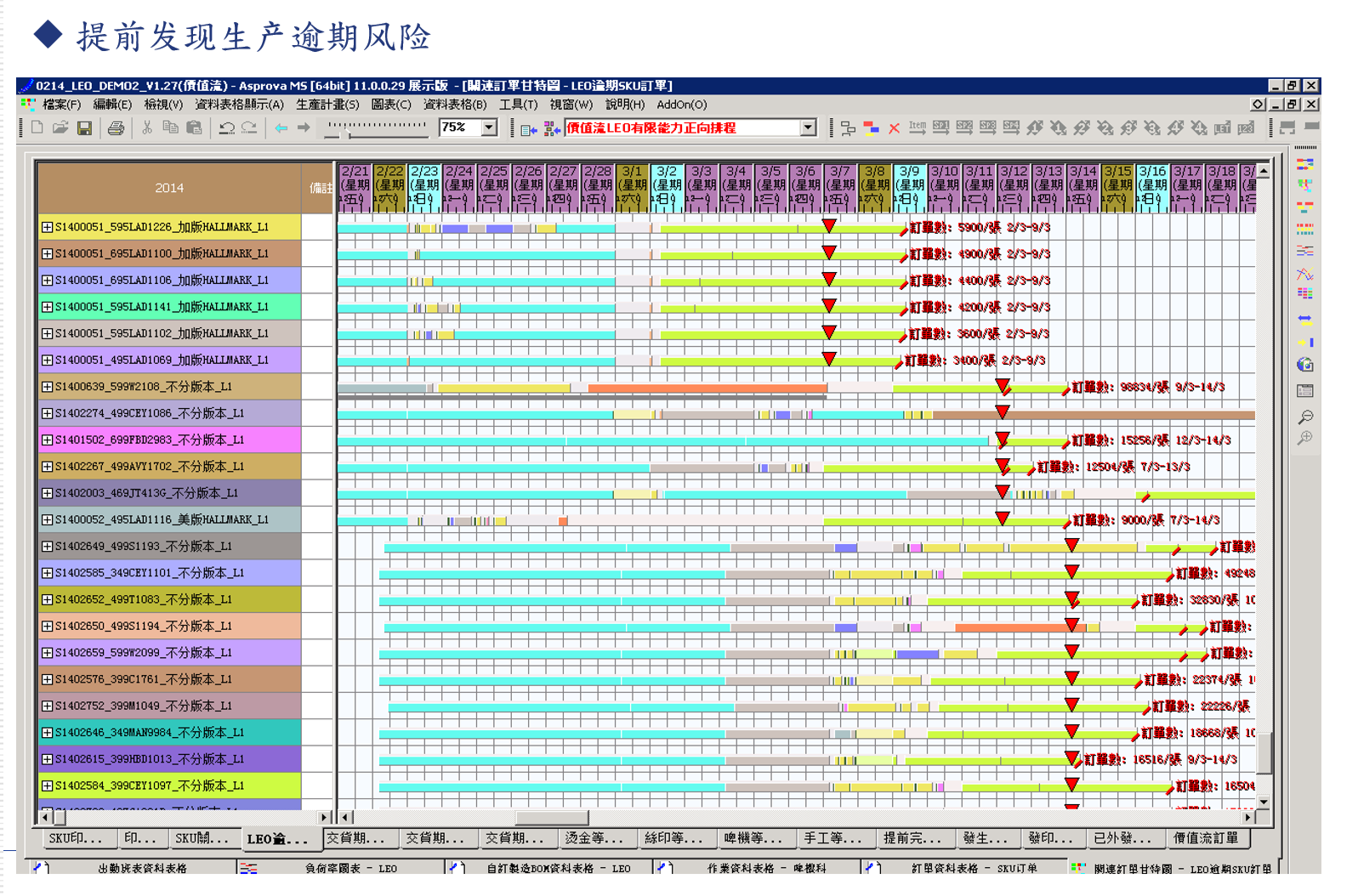Expand the S1400051_595LAD1226 order row

[x=48, y=227]
